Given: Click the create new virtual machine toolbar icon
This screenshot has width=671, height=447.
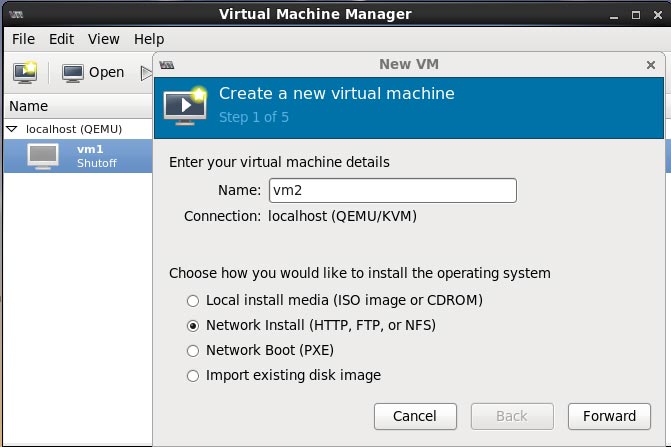Looking at the screenshot, I should (x=25, y=72).
